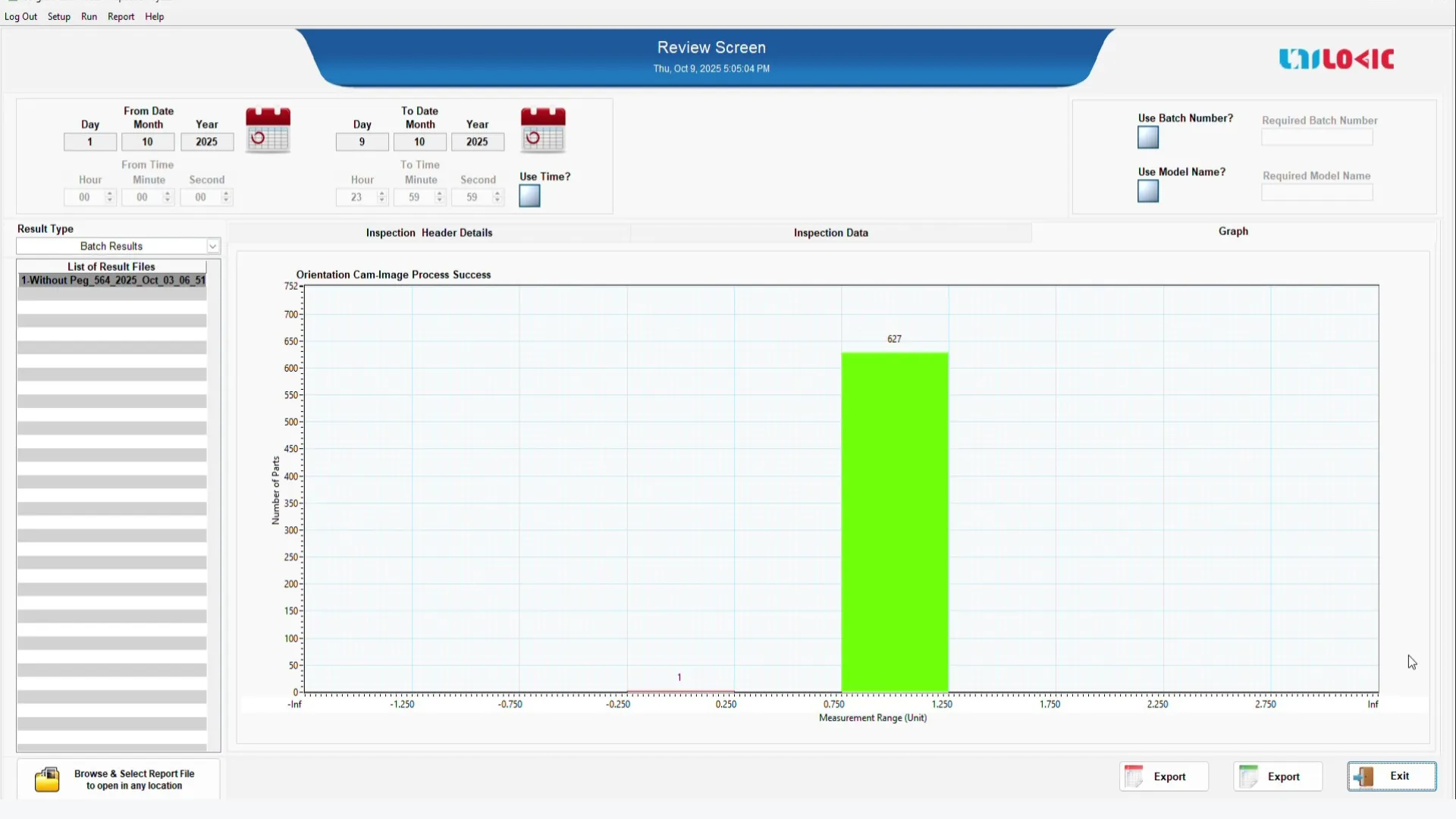Tick the Use Model Name? checkbox
The image size is (1456, 819).
tap(1148, 191)
